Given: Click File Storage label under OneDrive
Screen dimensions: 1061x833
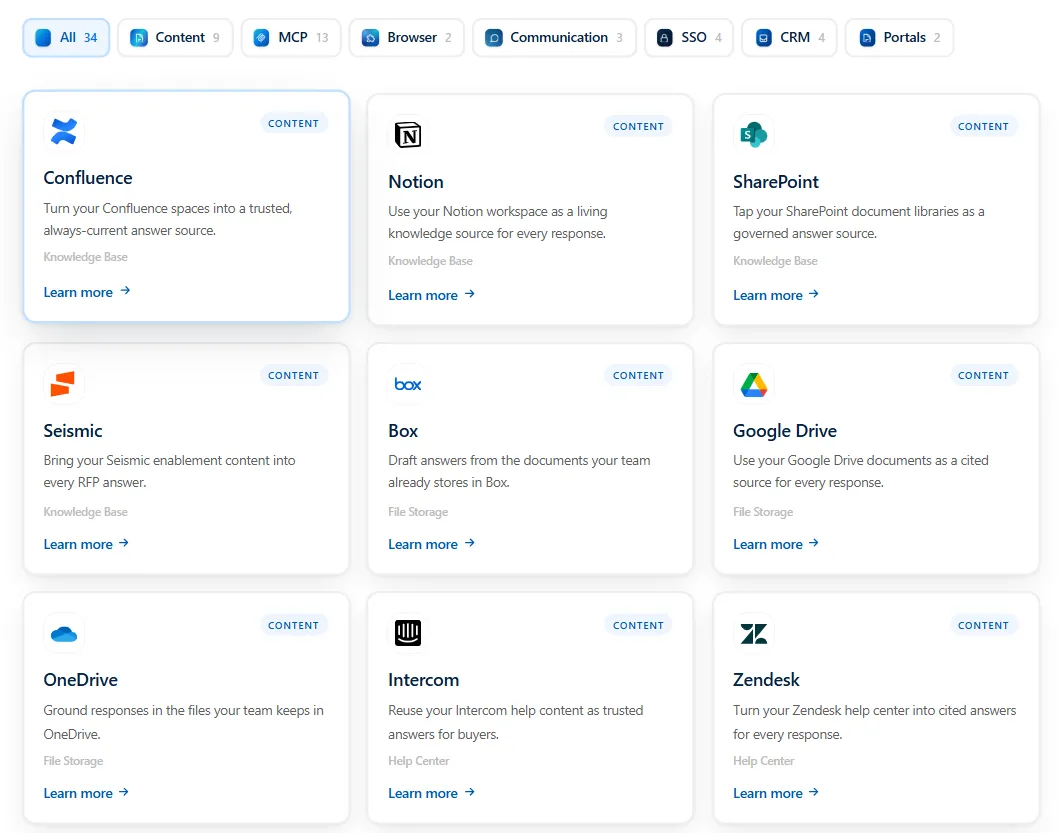Looking at the screenshot, I should (73, 761).
